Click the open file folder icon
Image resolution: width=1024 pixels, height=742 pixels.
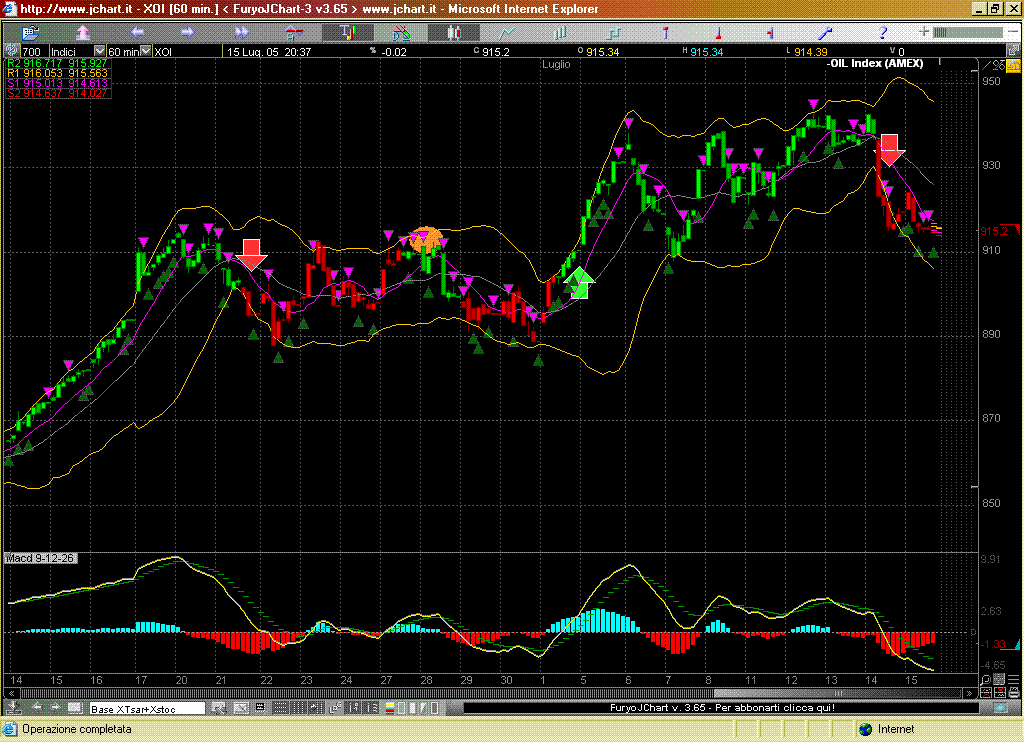coord(31,33)
